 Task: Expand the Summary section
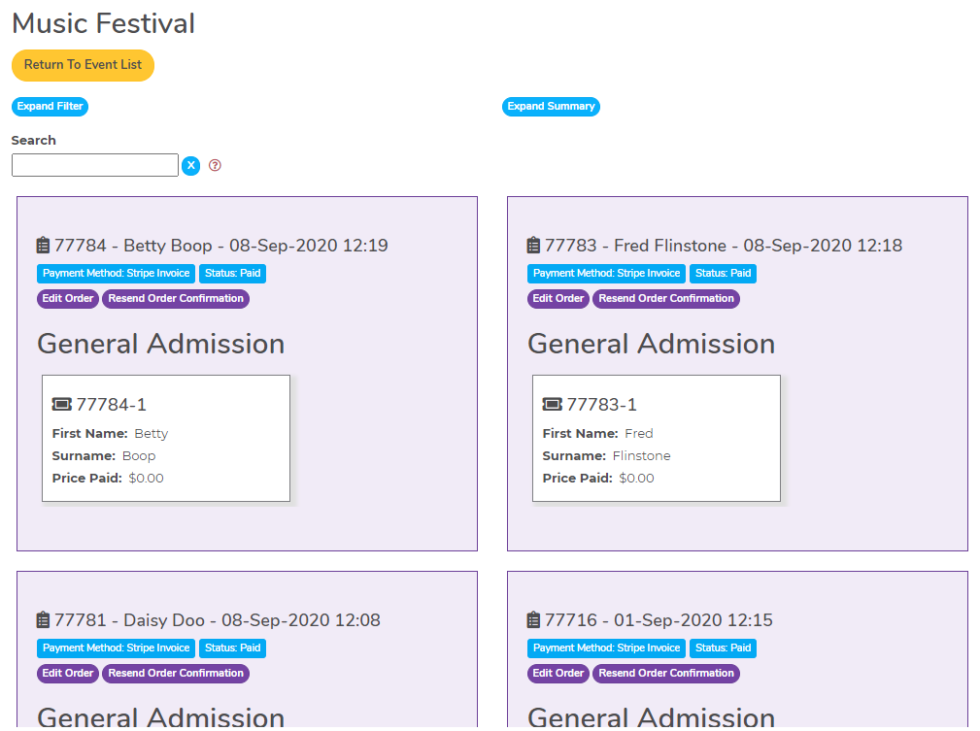click(551, 106)
